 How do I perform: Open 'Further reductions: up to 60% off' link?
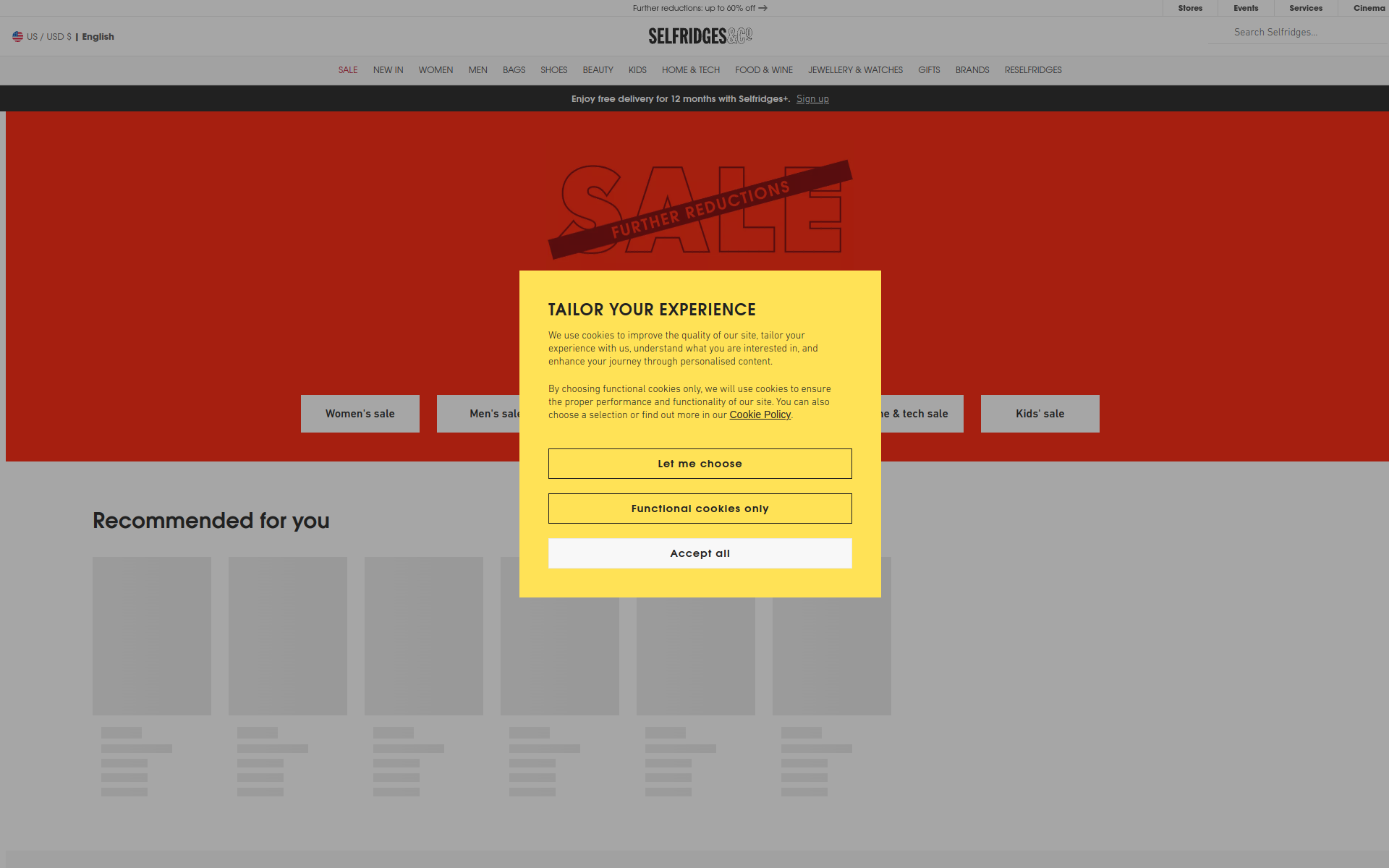pyautogui.click(x=700, y=8)
